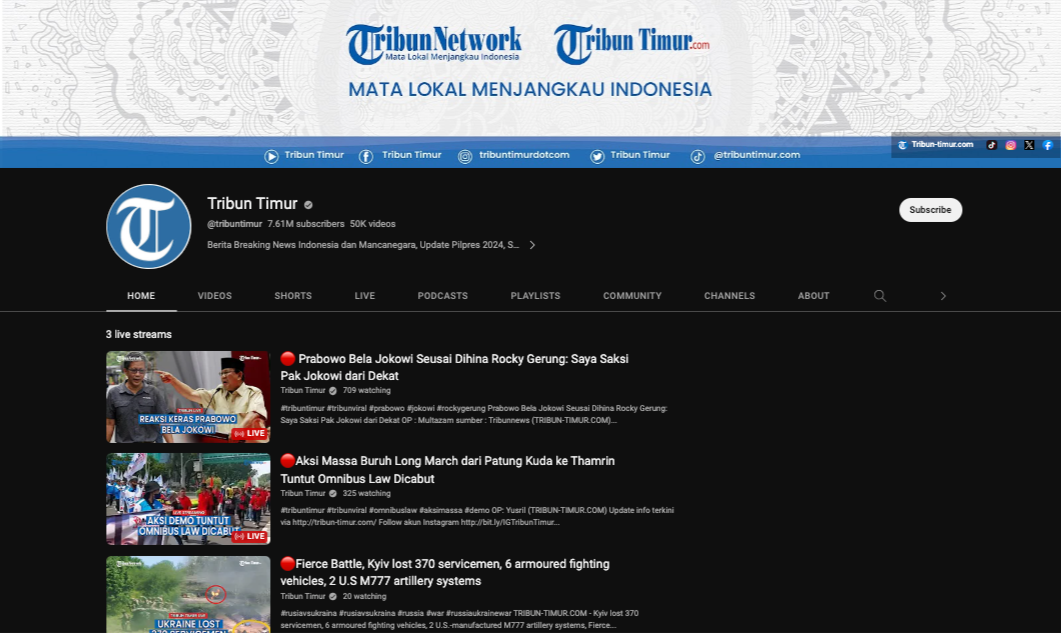Click the @tribuntimur handle text
The width and height of the screenshot is (1061, 633).
(234, 224)
